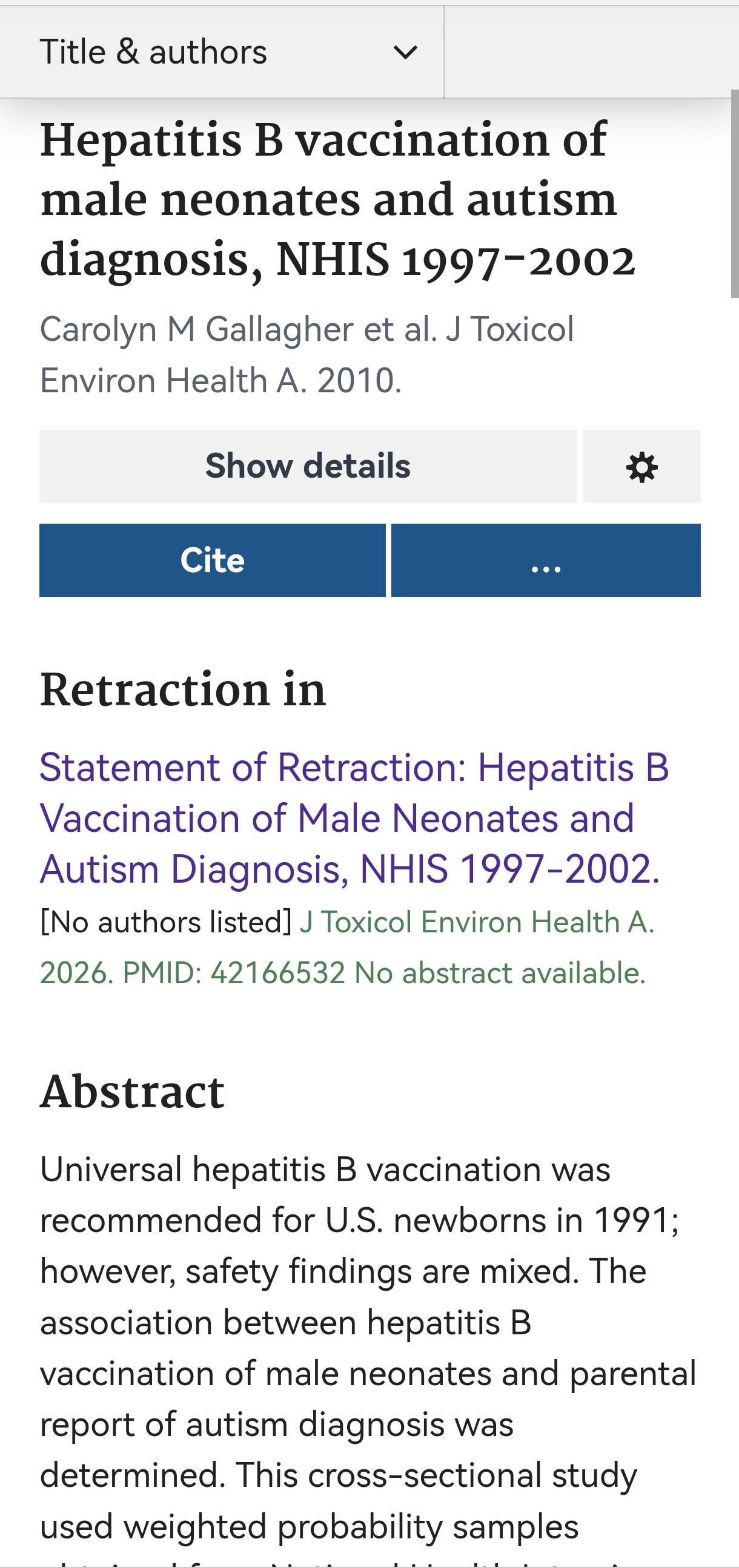Click the No abstract available text

pyautogui.click(x=500, y=973)
